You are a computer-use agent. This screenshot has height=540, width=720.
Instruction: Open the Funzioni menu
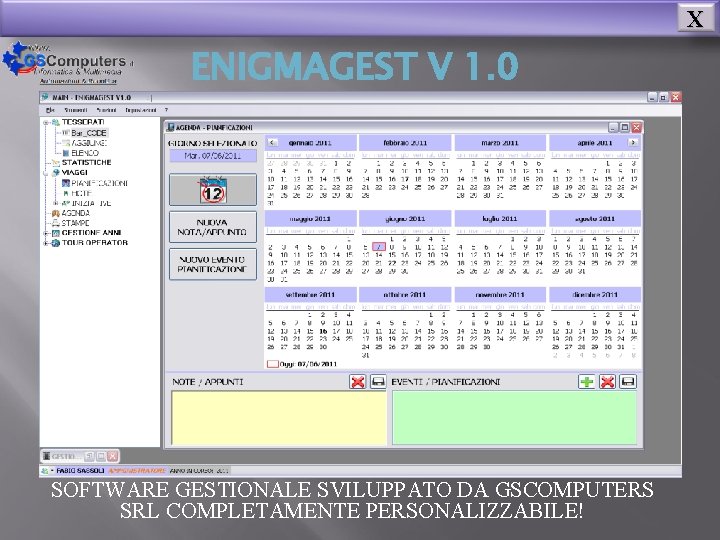coord(106,110)
